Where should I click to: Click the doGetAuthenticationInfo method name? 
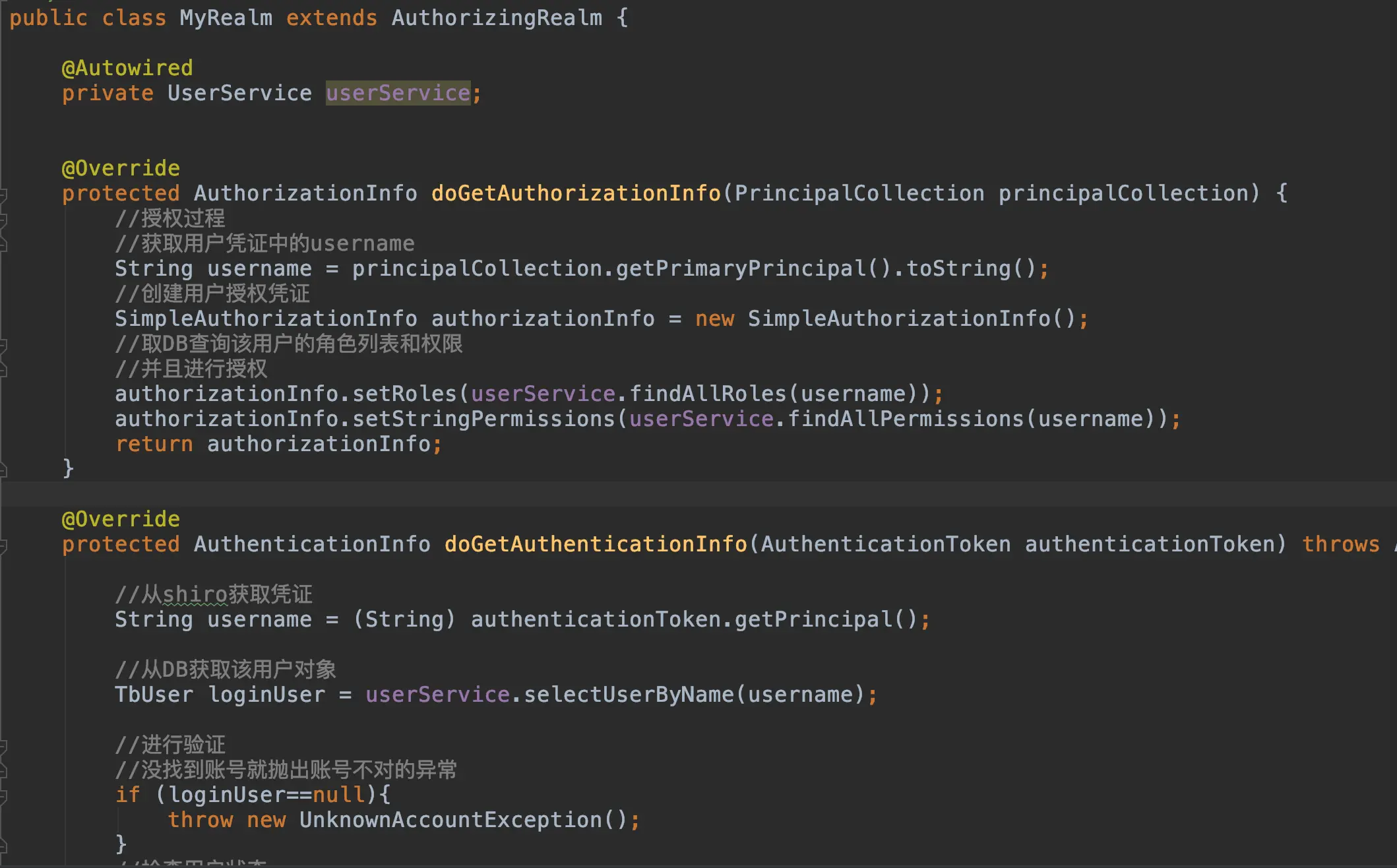[x=595, y=544]
